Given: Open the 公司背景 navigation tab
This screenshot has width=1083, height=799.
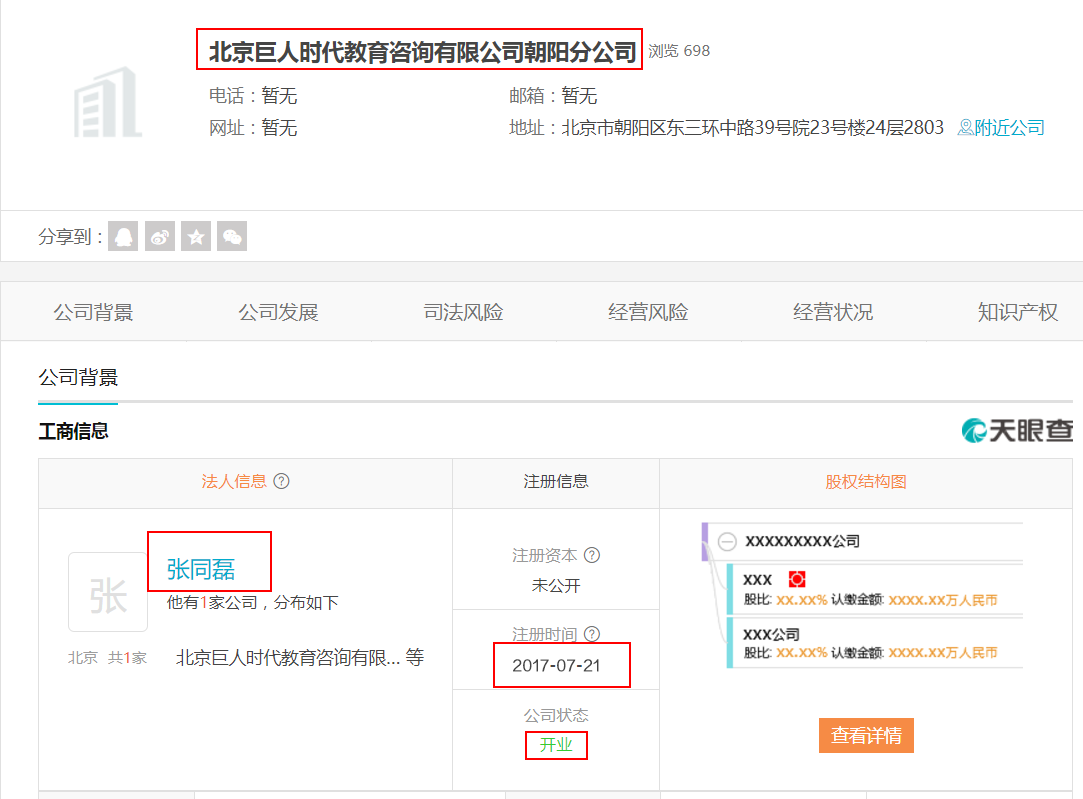Looking at the screenshot, I should (93, 312).
